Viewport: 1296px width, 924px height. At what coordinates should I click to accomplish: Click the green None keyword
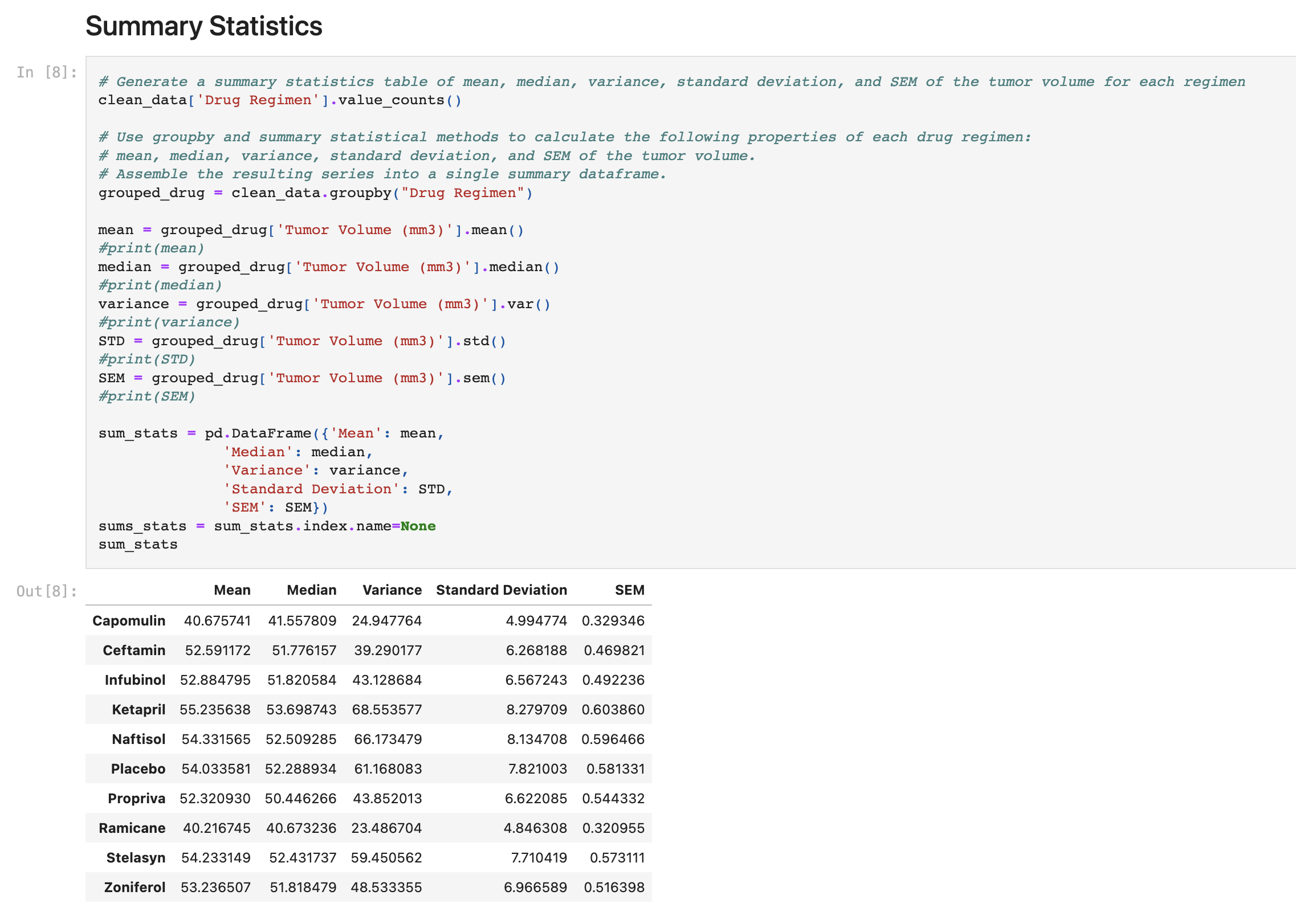tap(418, 526)
